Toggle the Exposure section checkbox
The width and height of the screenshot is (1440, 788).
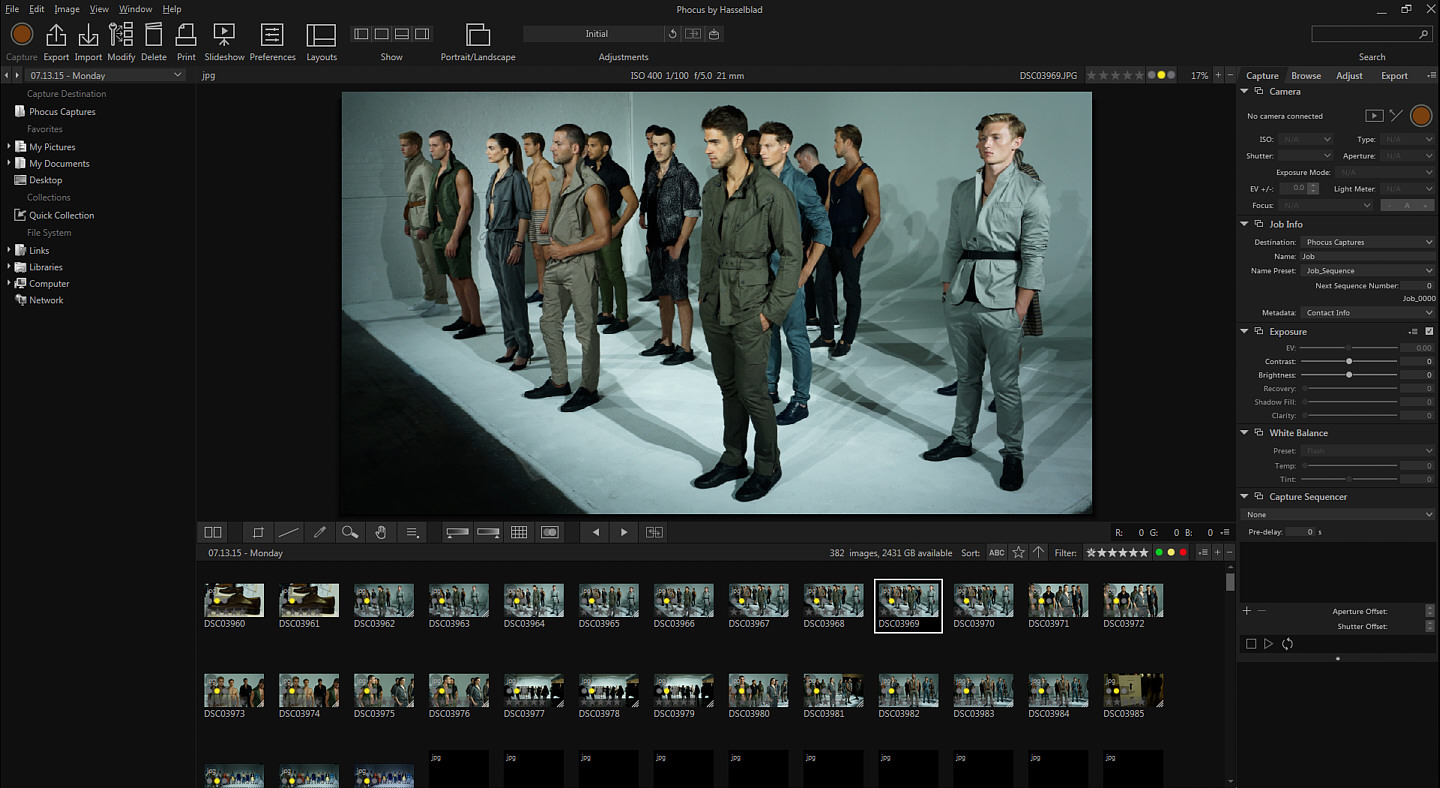tap(1429, 331)
